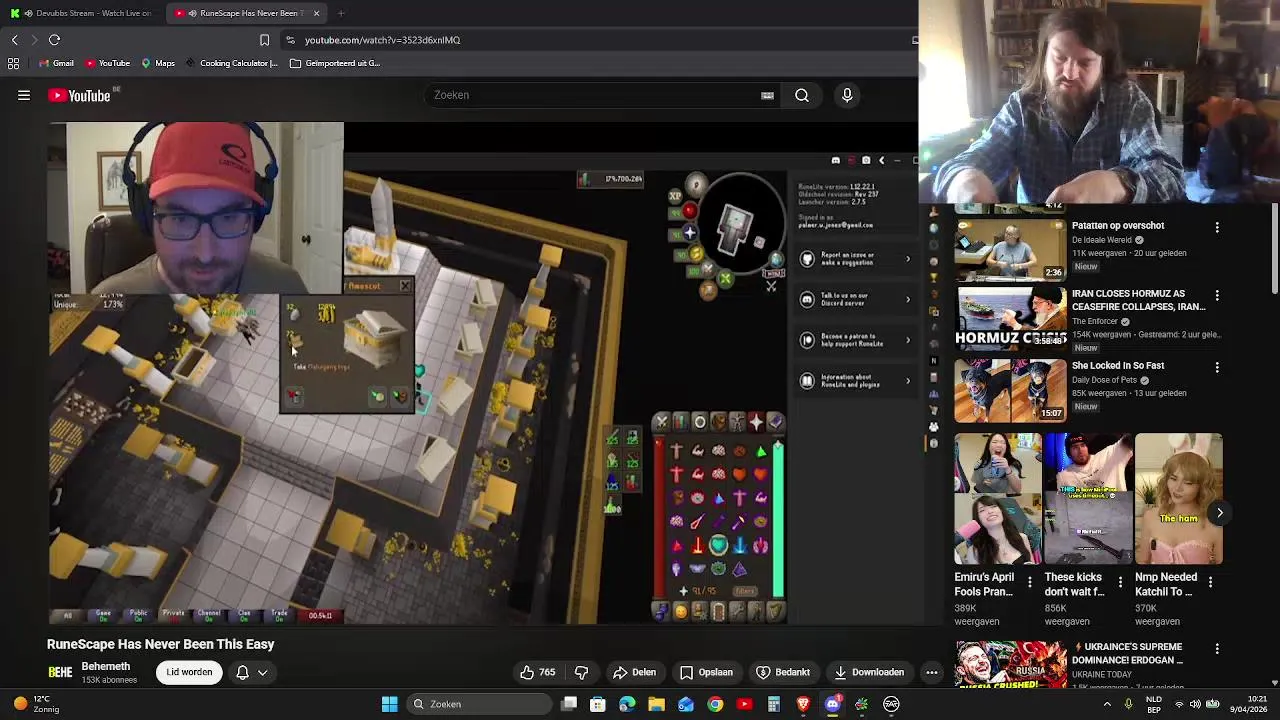The width and height of the screenshot is (1280, 720).
Task: Select the browser address bar URL
Action: point(382,40)
